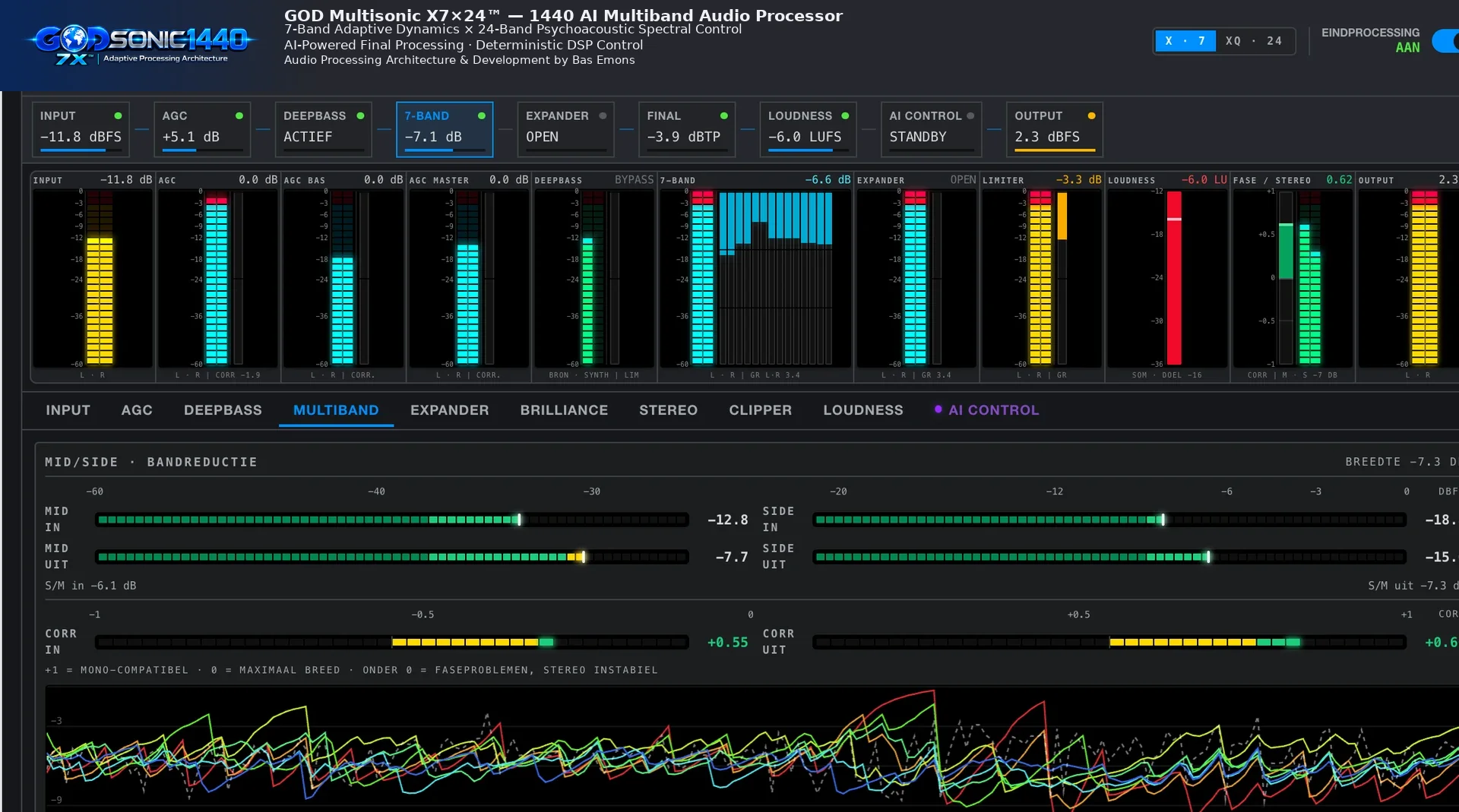Open the AGC stage card
1459x812 pixels.
[202, 129]
